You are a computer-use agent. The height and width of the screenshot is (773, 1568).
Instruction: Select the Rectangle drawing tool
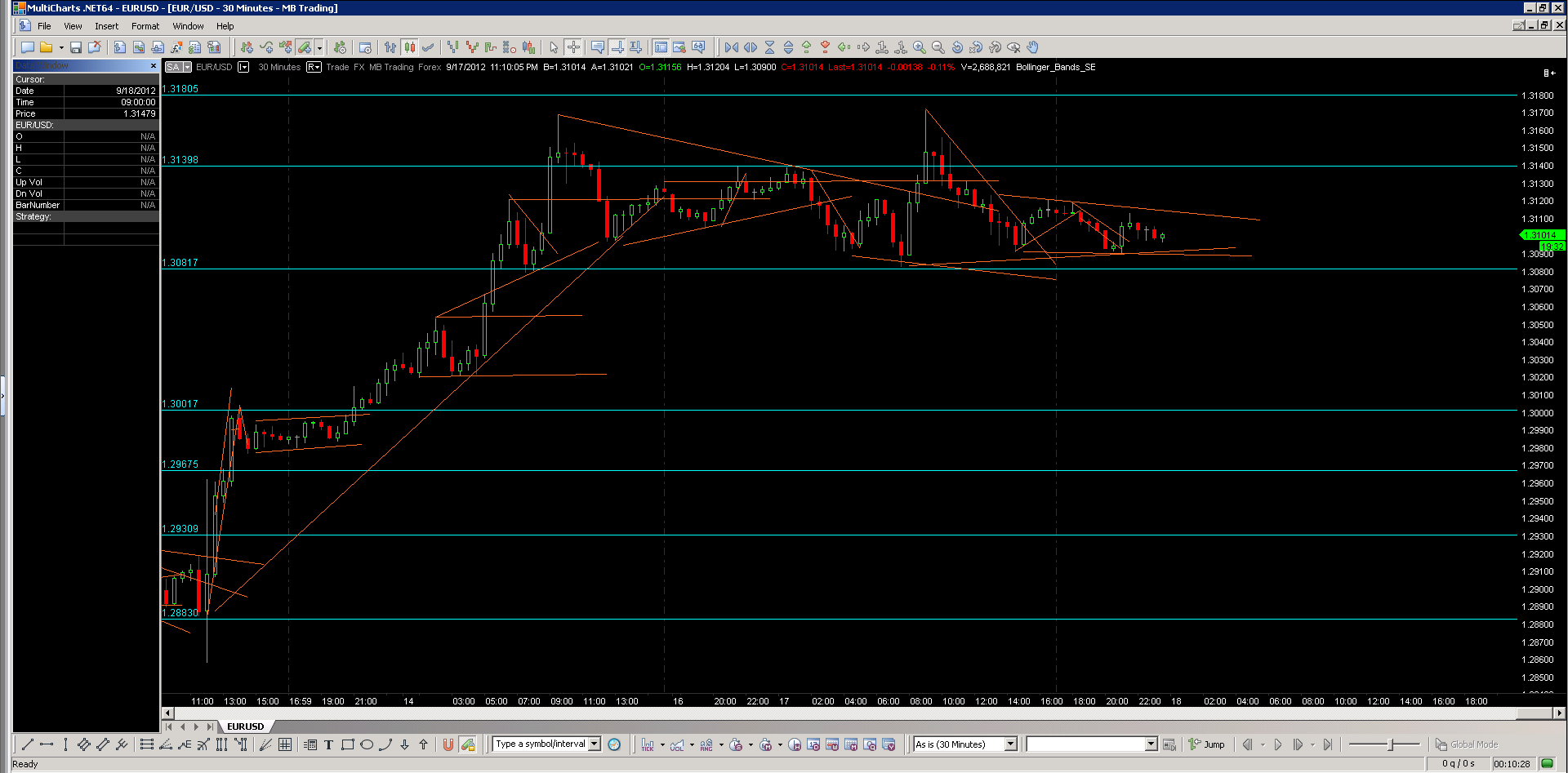click(347, 744)
